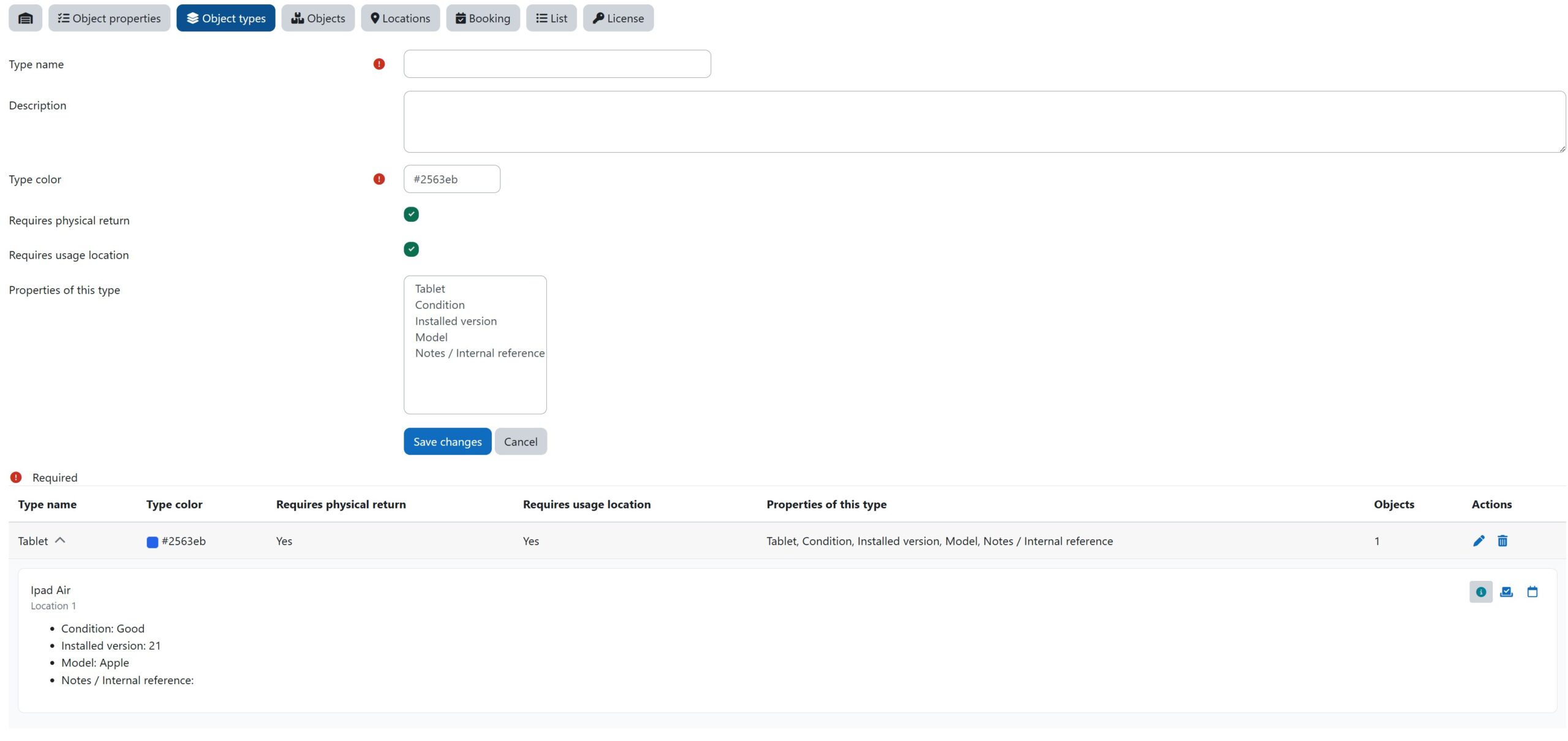The height and width of the screenshot is (741, 1568).
Task: Switch to the Booking tab
Action: [483, 18]
